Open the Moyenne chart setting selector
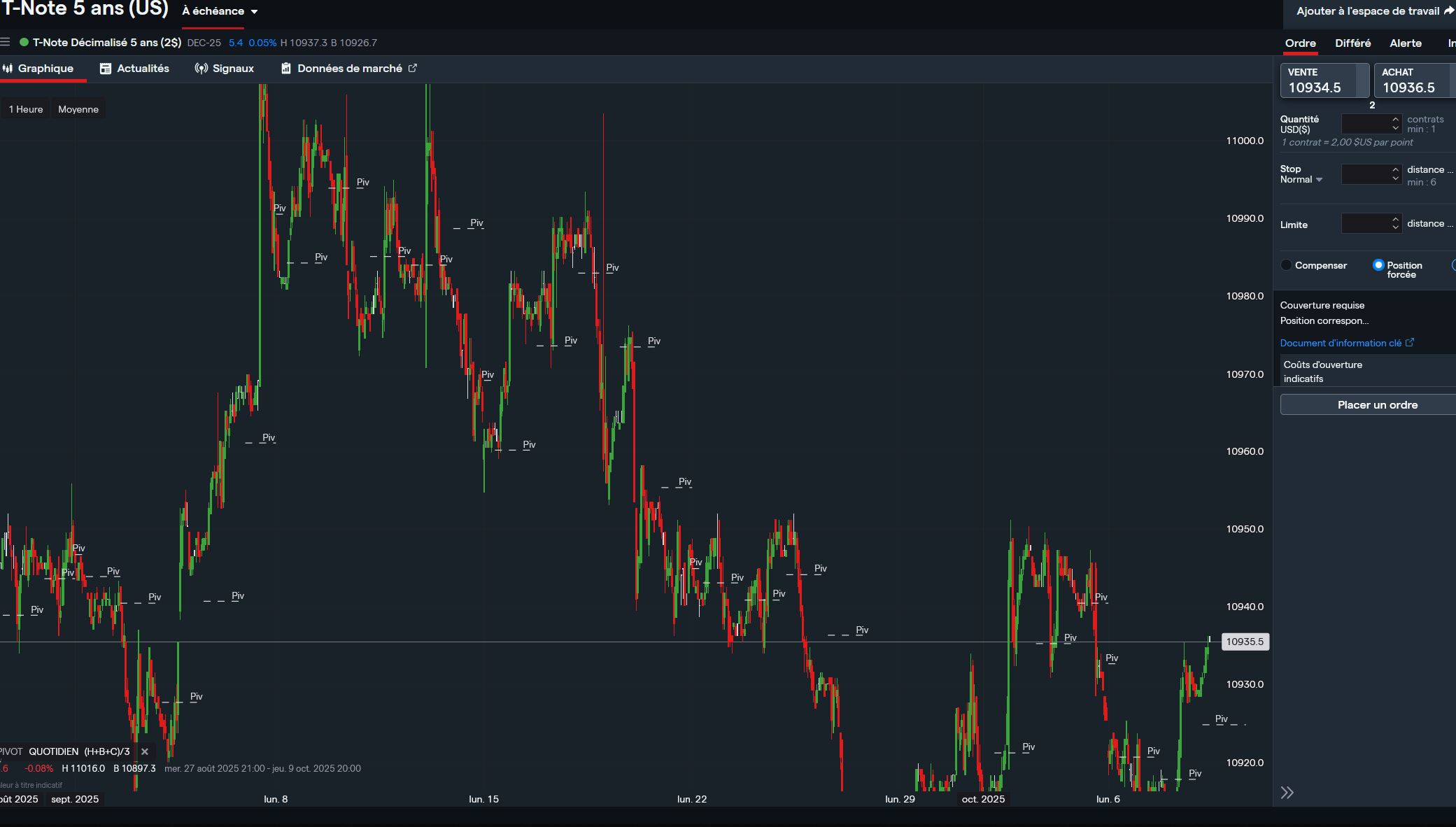 click(x=78, y=109)
